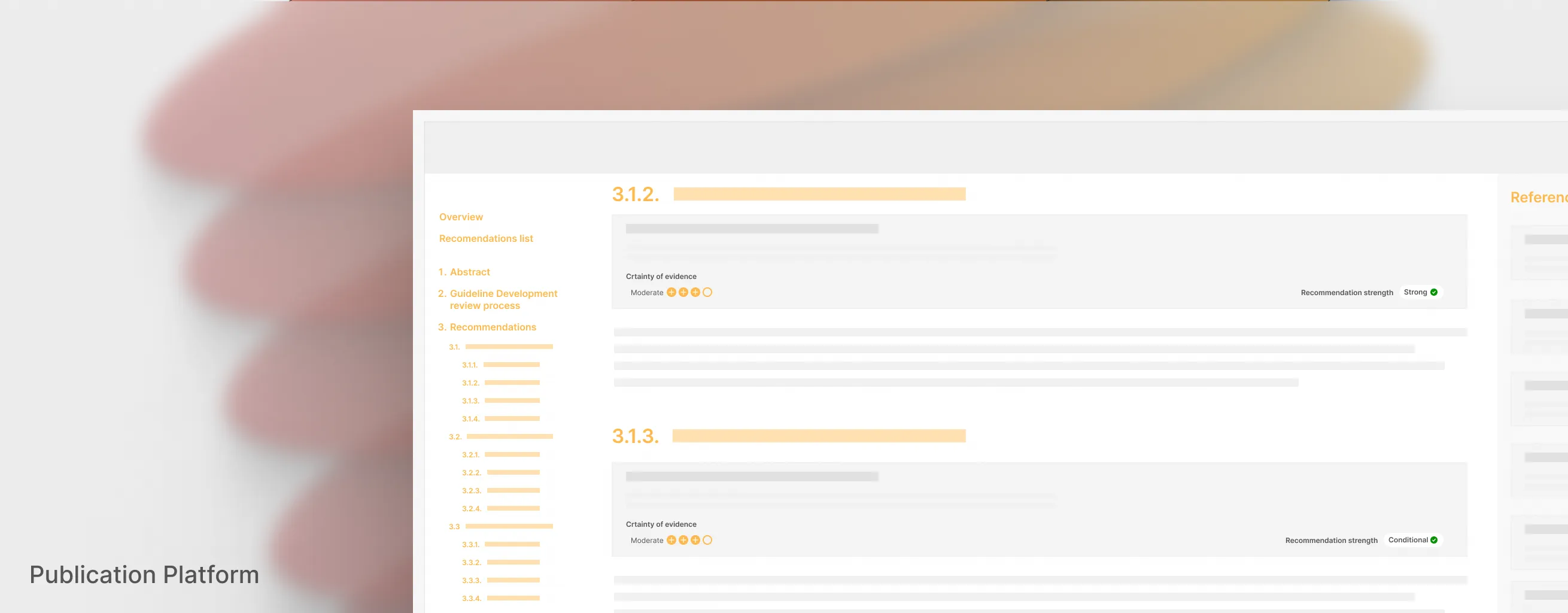Select sidebar subsection 3.1.2.
Screen dimensions: 1568x613
click(500, 383)
